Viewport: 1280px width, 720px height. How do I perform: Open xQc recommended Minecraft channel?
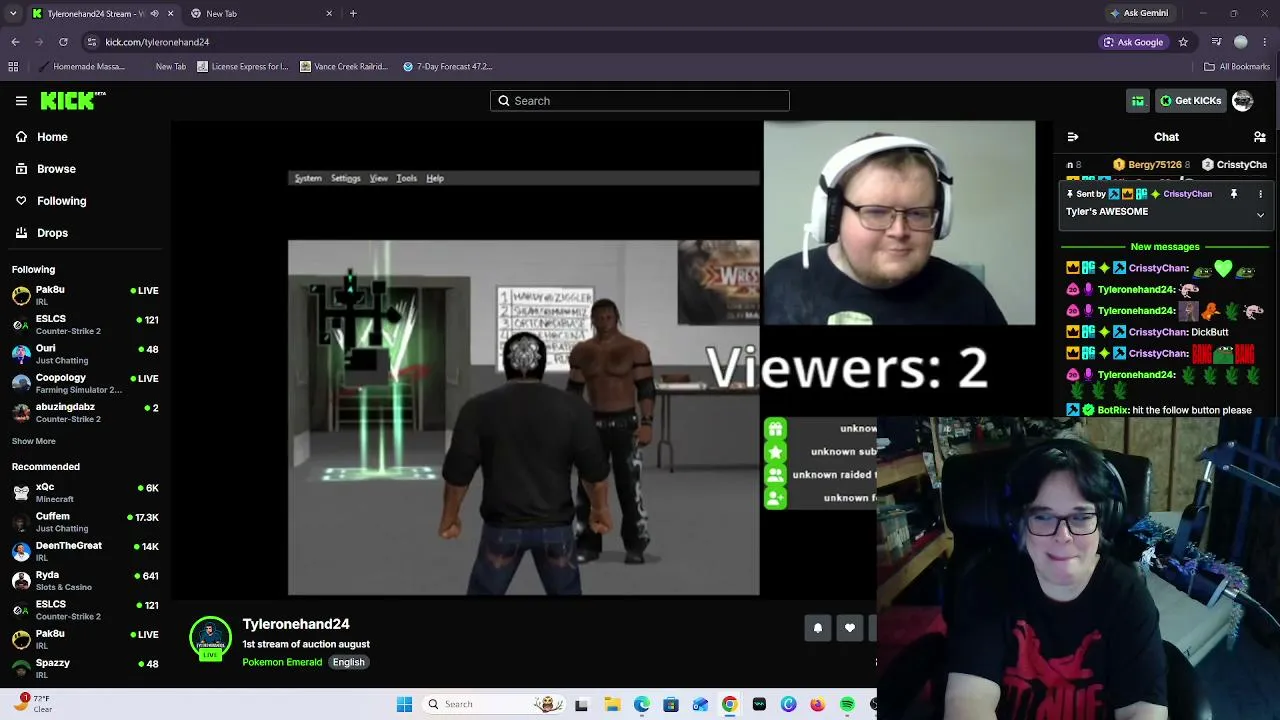(x=84, y=493)
